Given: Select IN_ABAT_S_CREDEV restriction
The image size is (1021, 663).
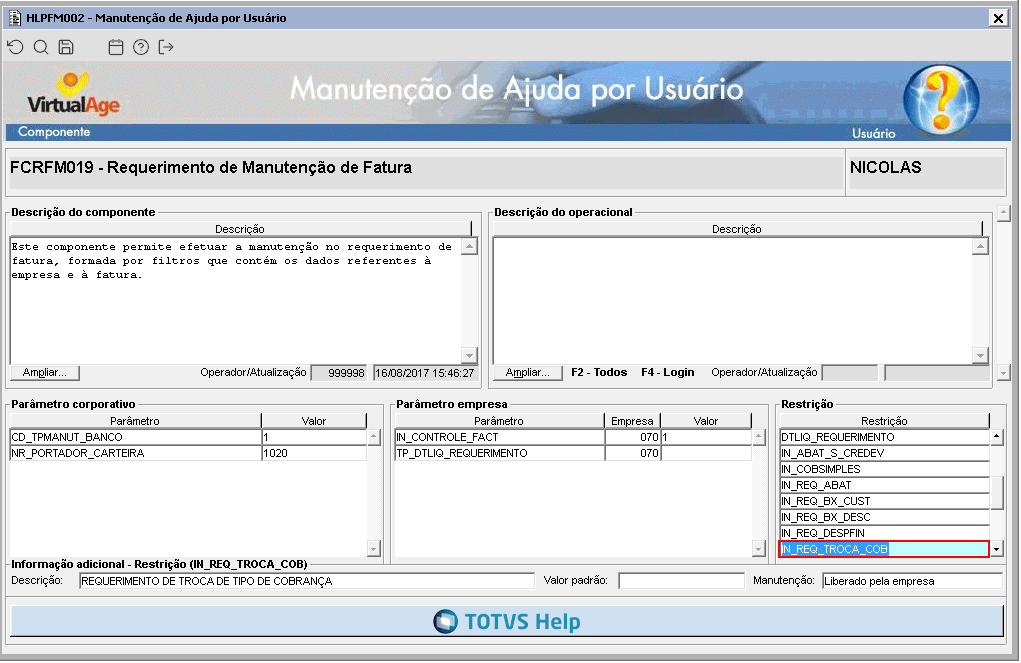Looking at the screenshot, I should [x=884, y=453].
